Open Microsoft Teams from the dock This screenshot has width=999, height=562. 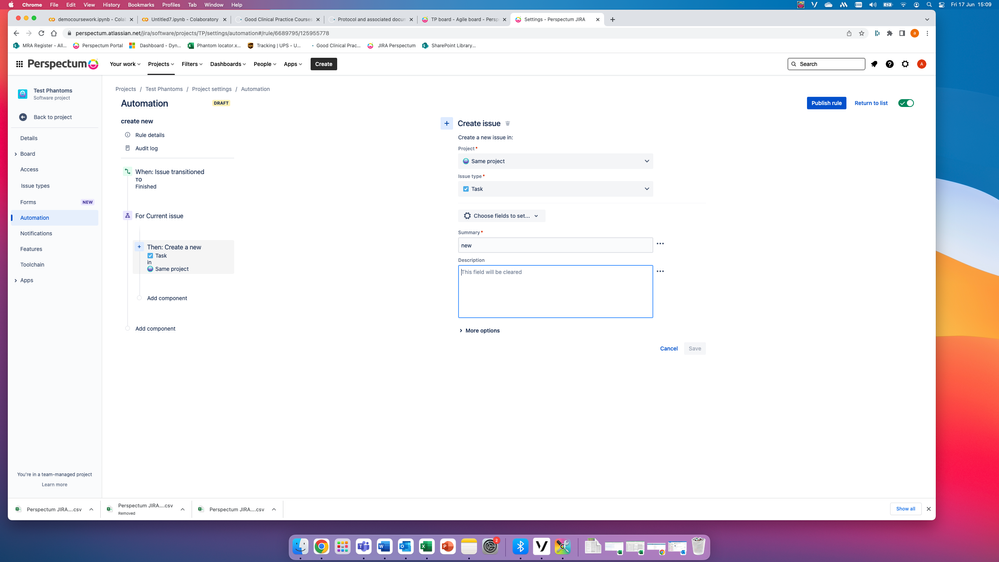coord(363,546)
